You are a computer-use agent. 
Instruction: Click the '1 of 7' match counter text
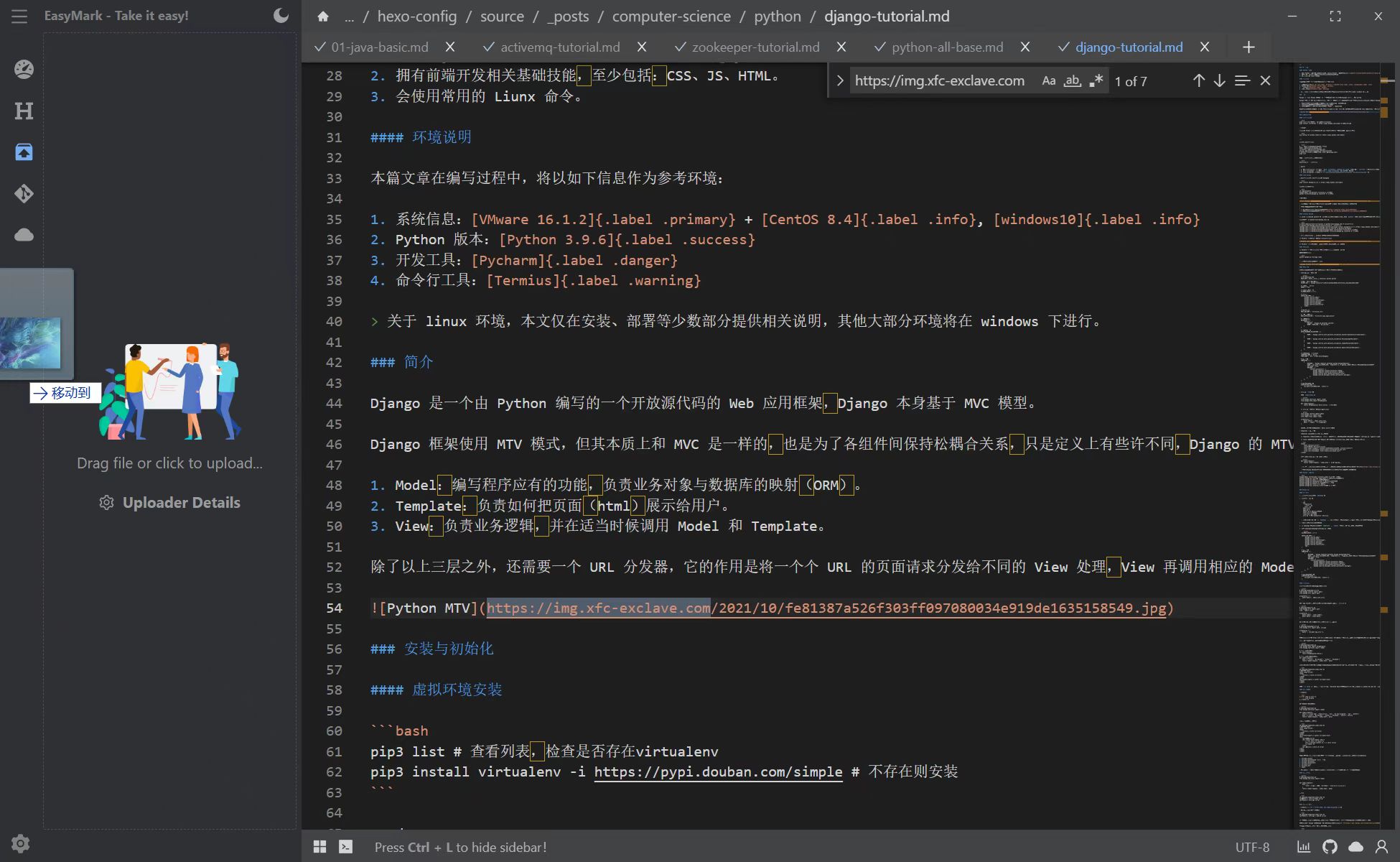pos(1131,81)
